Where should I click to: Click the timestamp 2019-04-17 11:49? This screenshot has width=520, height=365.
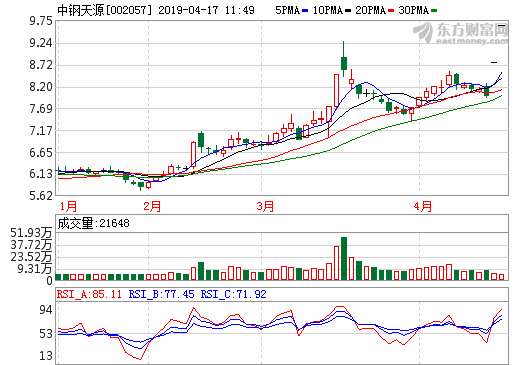206,10
